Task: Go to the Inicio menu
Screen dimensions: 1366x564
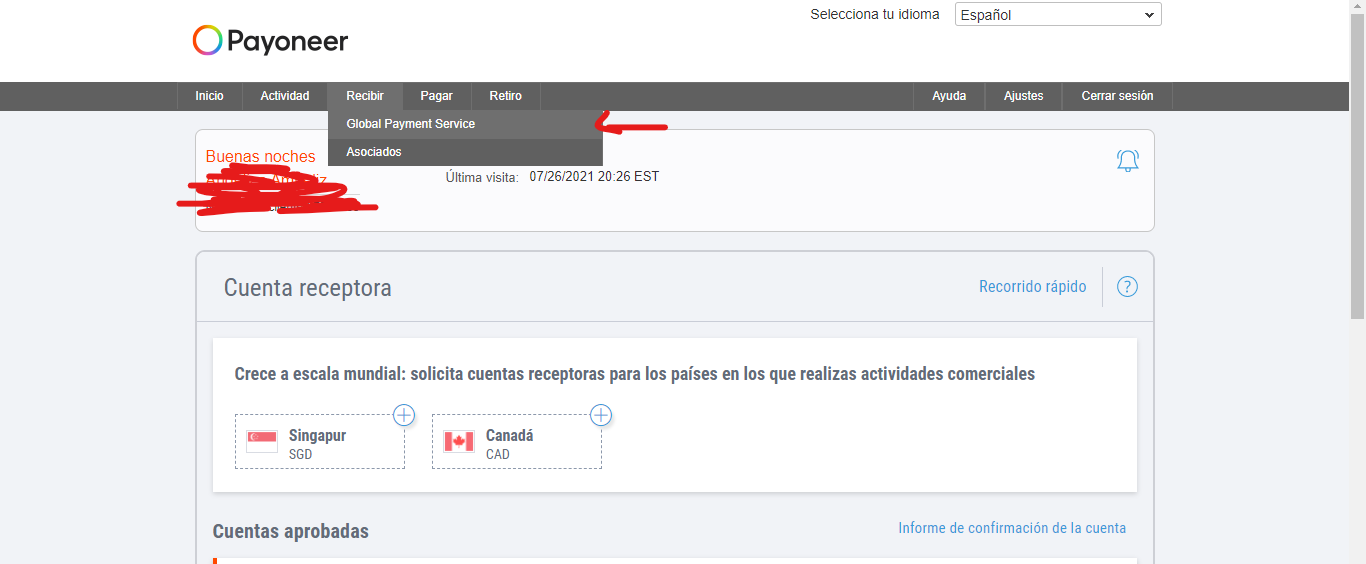Action: click(x=210, y=96)
